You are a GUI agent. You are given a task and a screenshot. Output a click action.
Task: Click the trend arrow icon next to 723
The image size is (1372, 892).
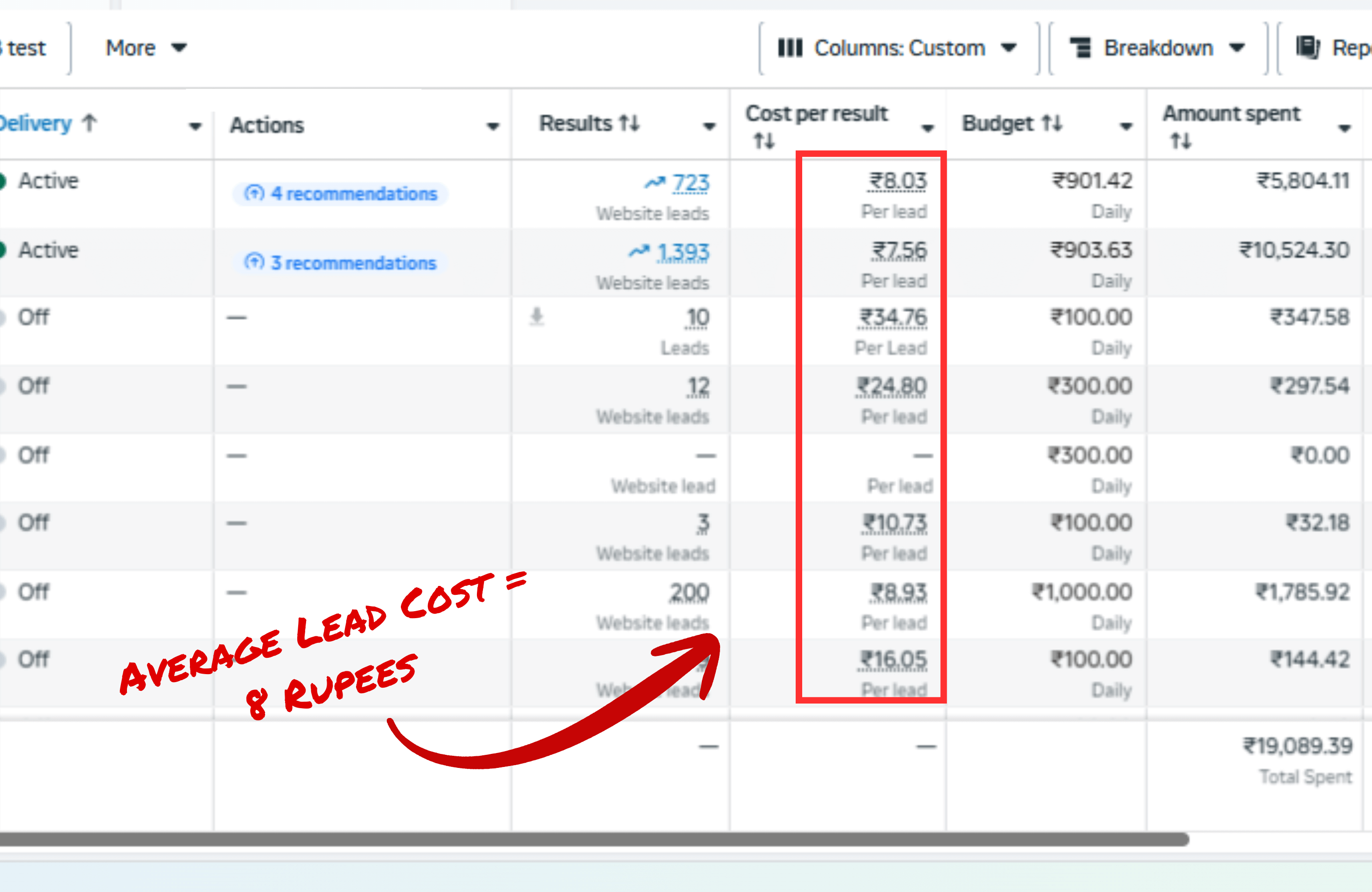(654, 183)
